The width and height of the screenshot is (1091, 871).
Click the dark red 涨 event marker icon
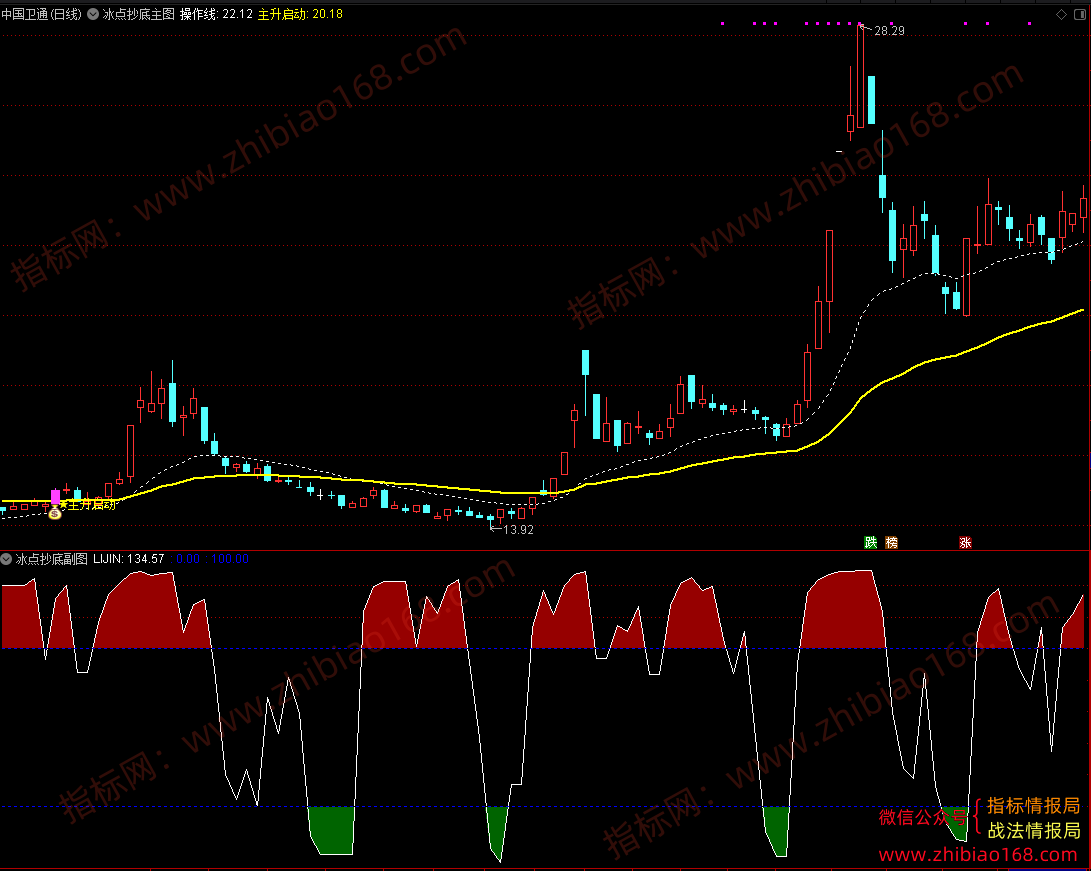click(x=965, y=543)
